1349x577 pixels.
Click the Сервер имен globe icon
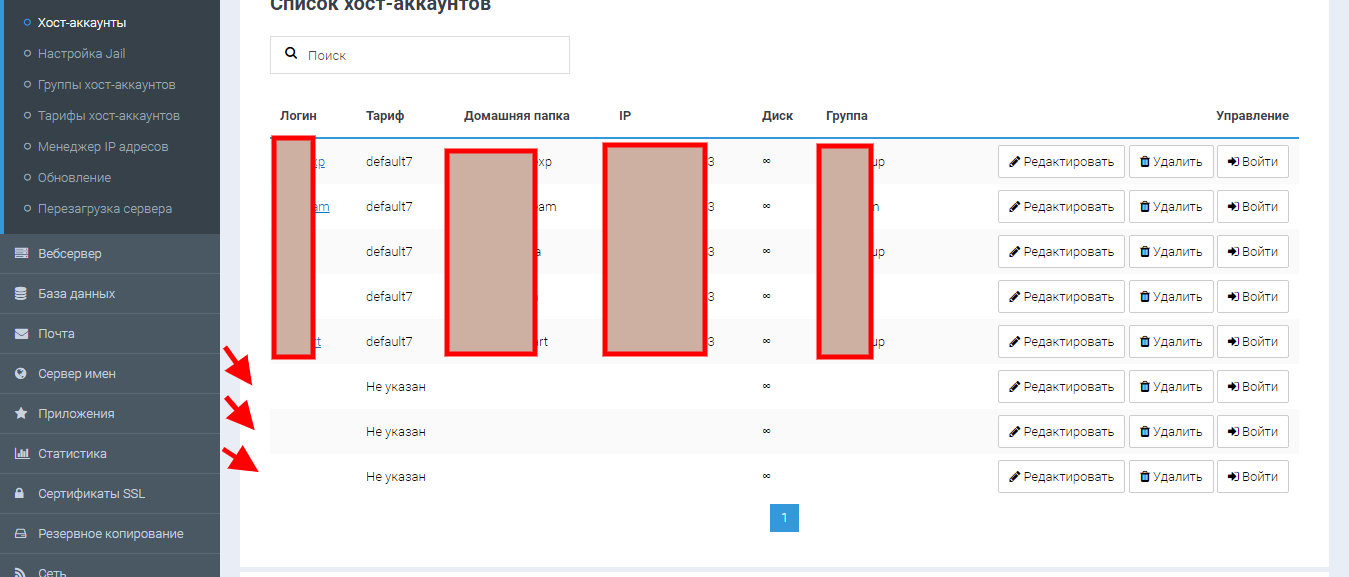coord(21,374)
